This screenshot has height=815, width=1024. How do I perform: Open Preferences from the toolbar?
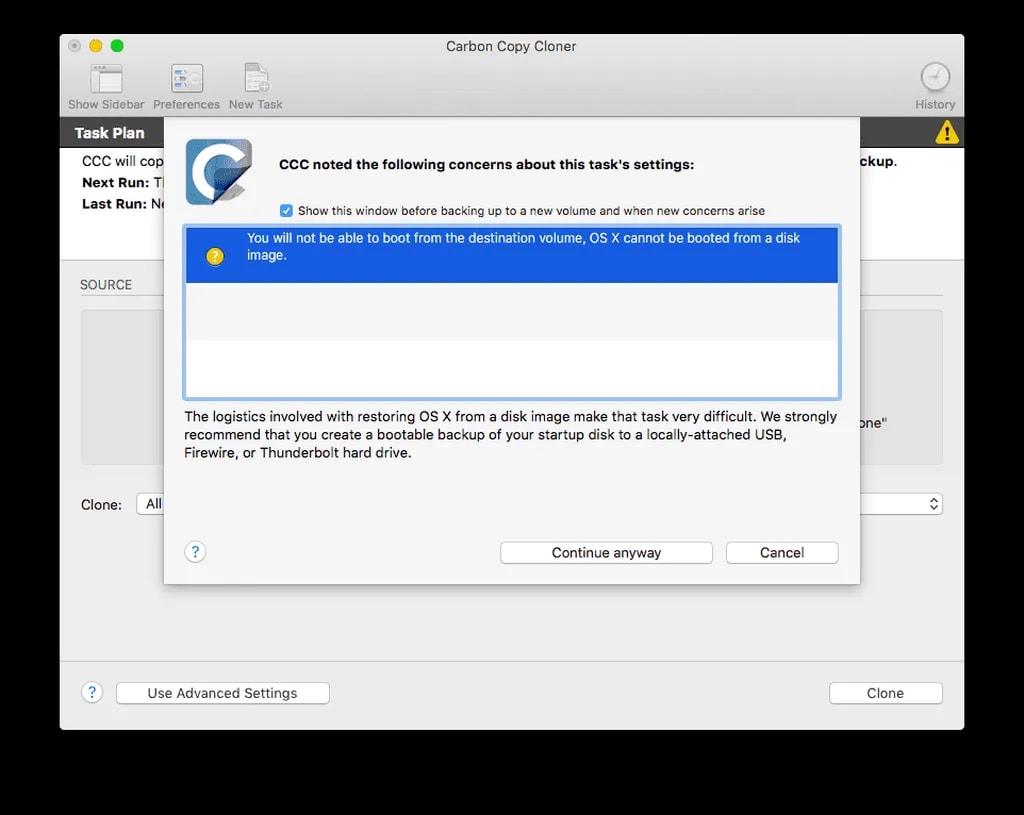pos(187,79)
